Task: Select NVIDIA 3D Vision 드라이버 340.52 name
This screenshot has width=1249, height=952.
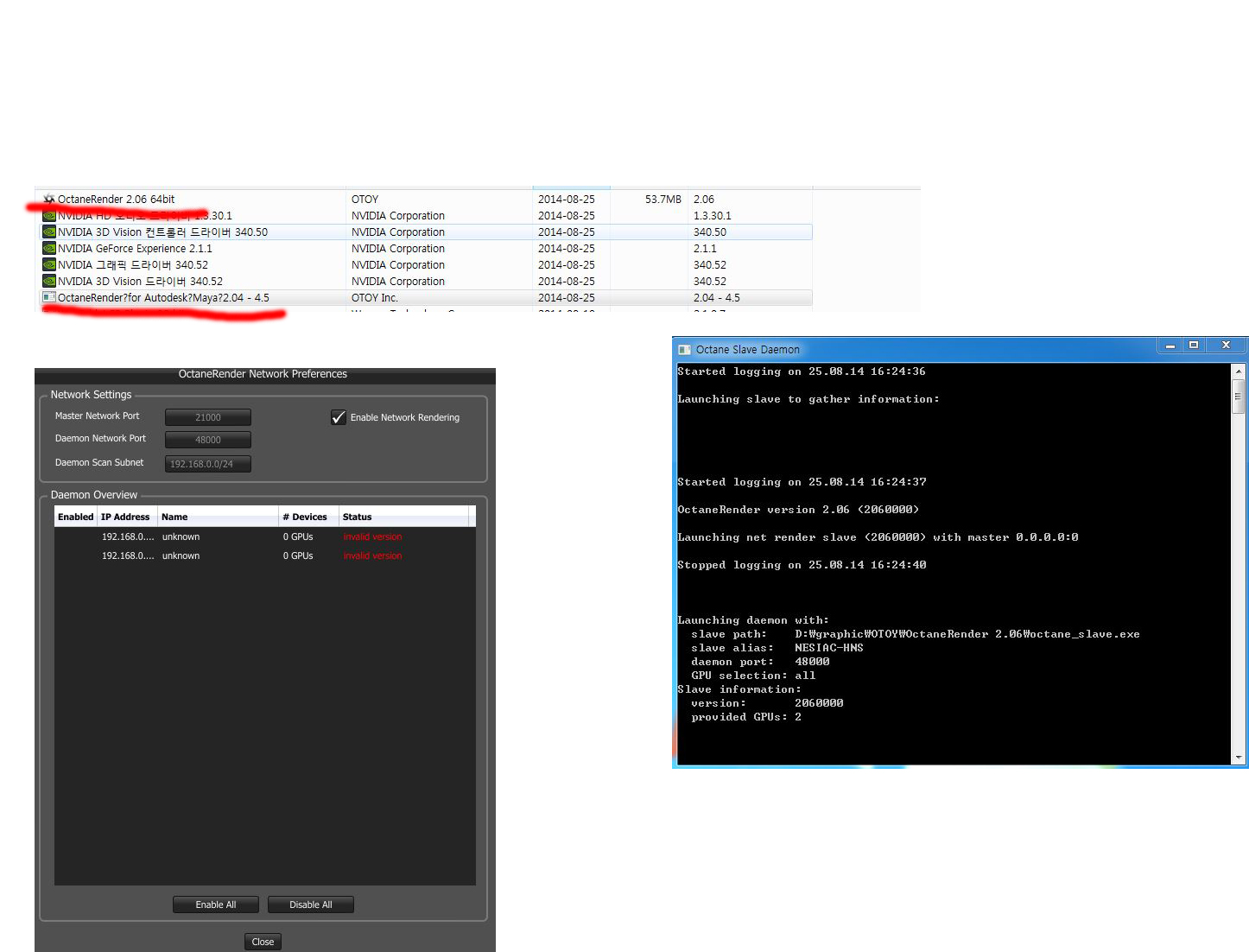Action: tap(141, 281)
